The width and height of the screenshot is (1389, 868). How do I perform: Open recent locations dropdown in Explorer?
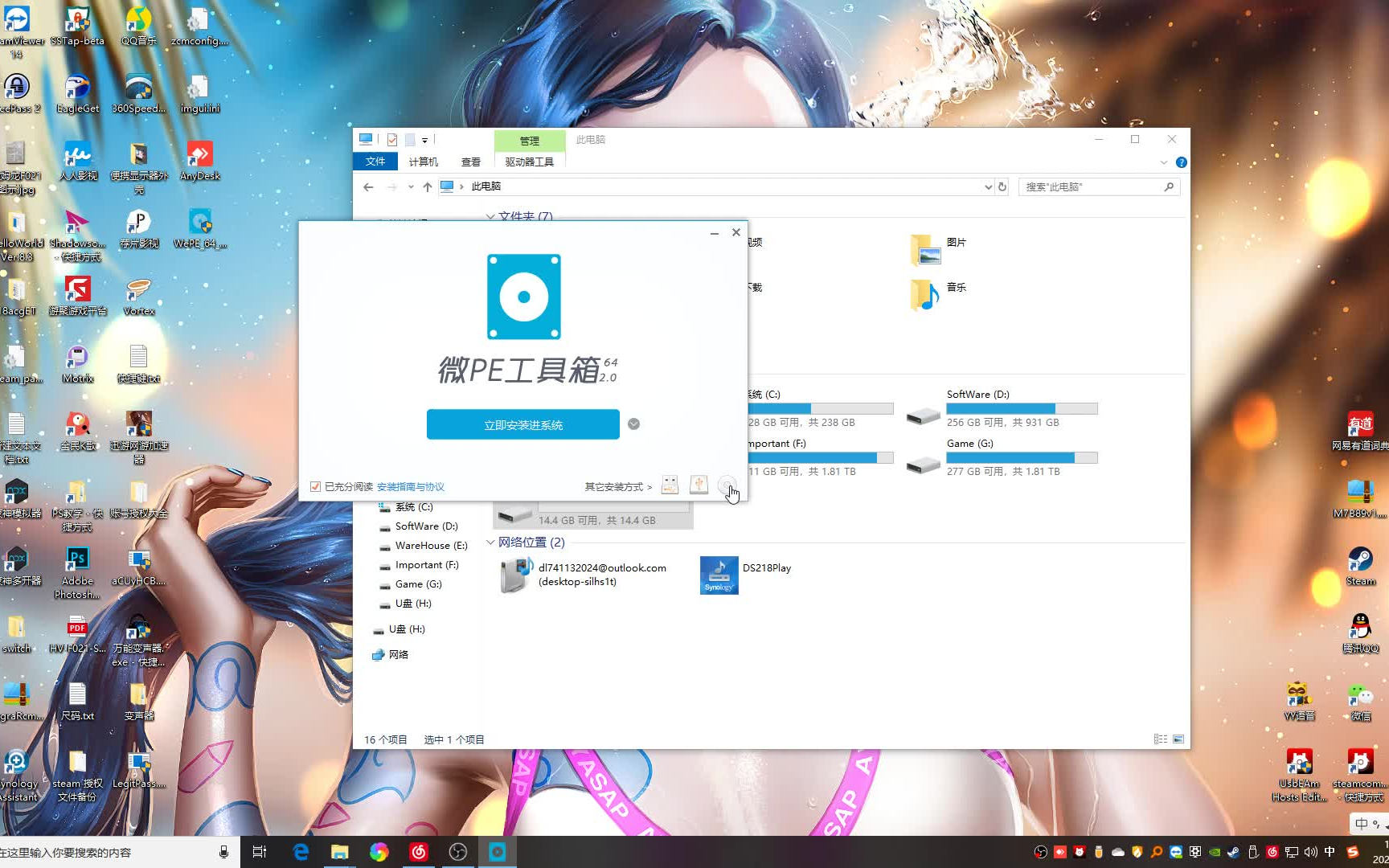coord(411,186)
